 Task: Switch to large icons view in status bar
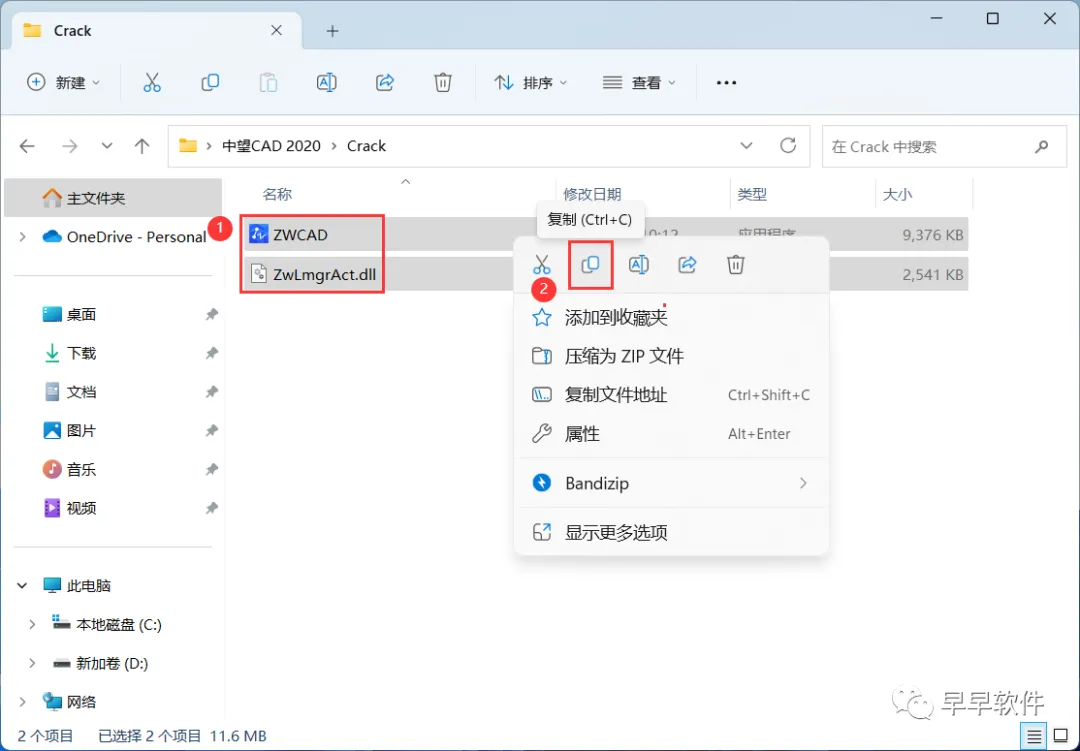pyautogui.click(x=1061, y=737)
